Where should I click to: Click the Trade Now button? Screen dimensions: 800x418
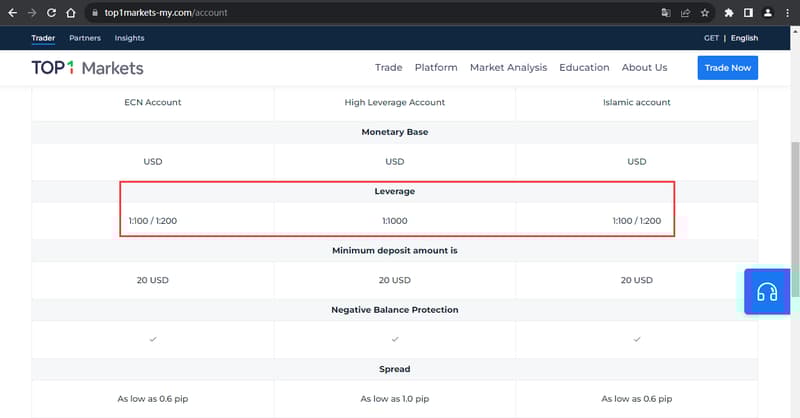point(728,68)
